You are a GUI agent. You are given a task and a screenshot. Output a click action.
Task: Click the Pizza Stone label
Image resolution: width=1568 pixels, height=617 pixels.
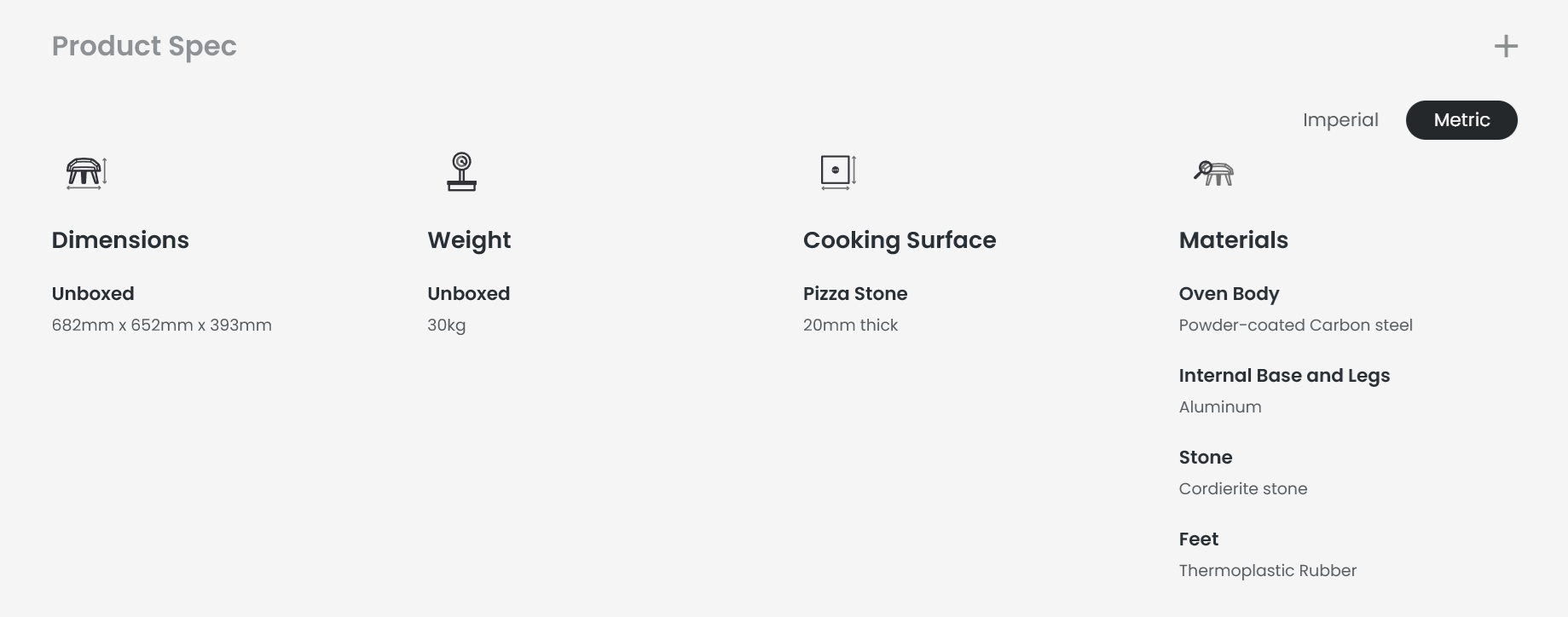[x=855, y=294]
